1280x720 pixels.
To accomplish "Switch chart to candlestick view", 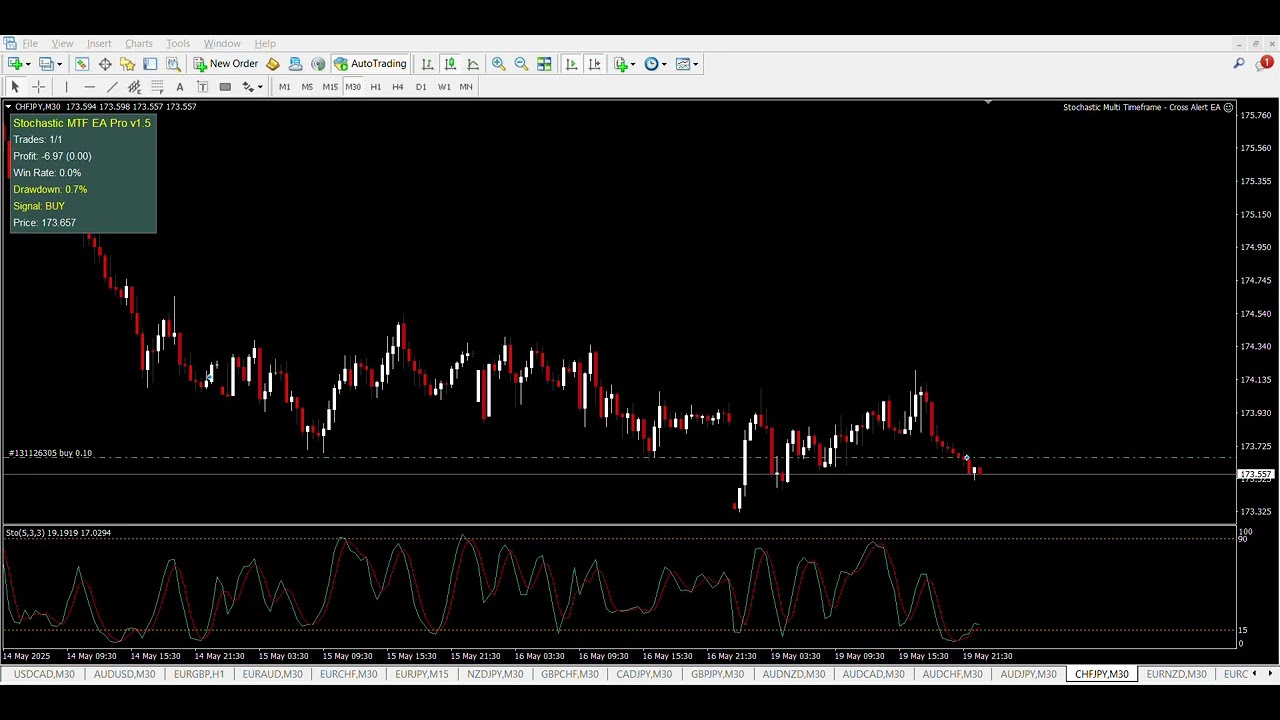I will tap(450, 64).
